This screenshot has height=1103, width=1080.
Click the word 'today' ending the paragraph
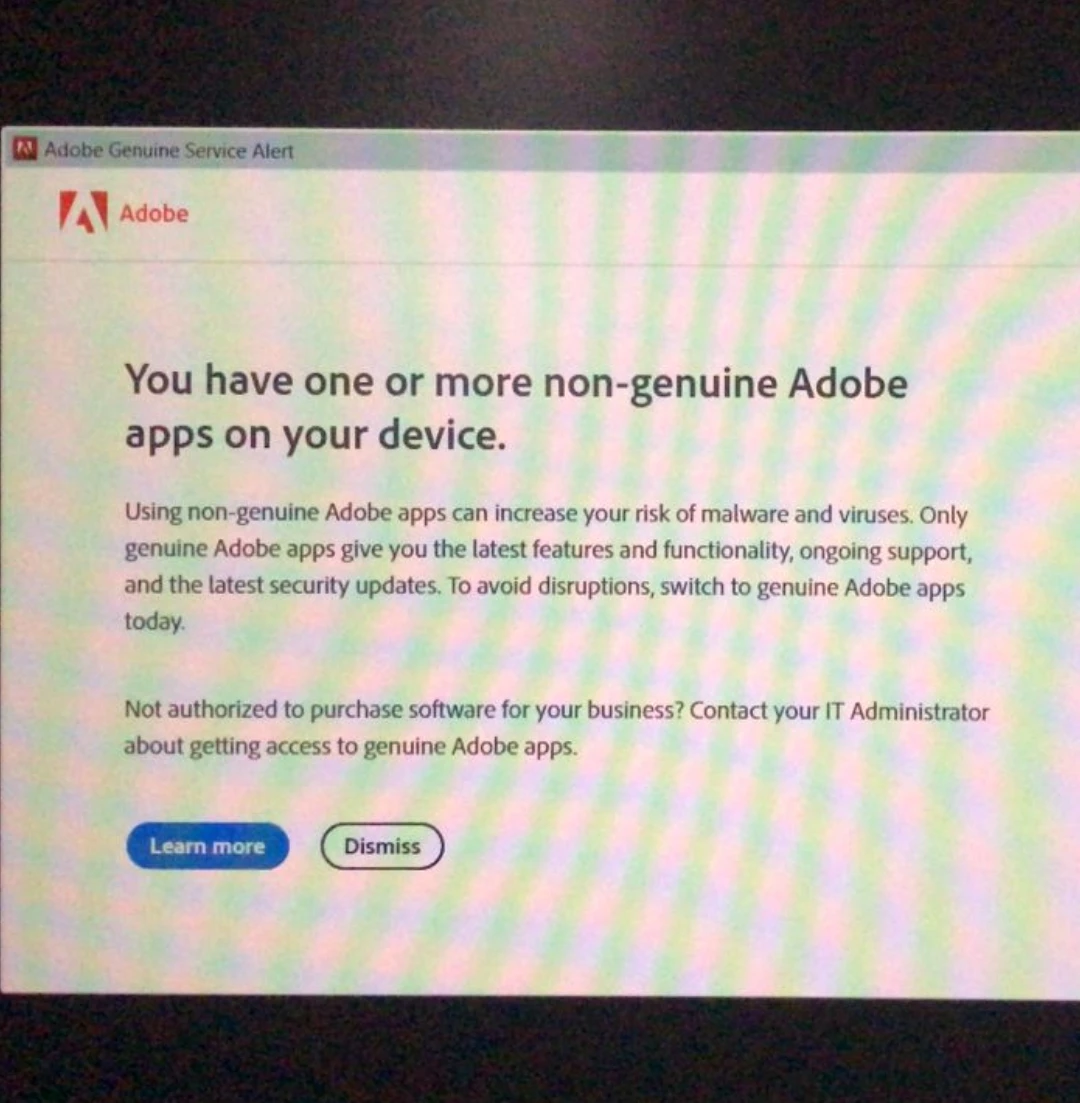pos(155,622)
